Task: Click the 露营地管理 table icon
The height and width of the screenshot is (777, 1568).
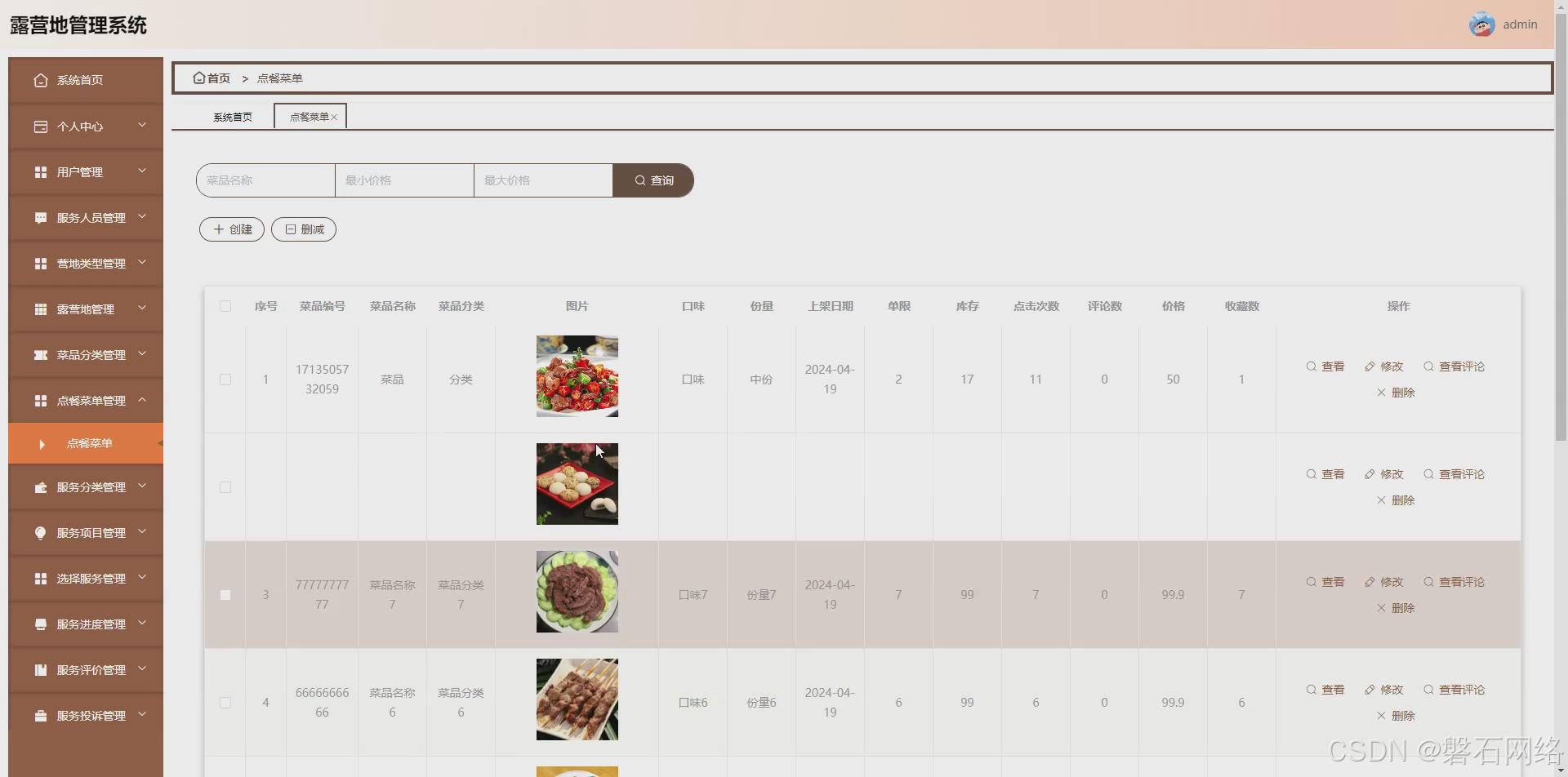Action: point(41,309)
